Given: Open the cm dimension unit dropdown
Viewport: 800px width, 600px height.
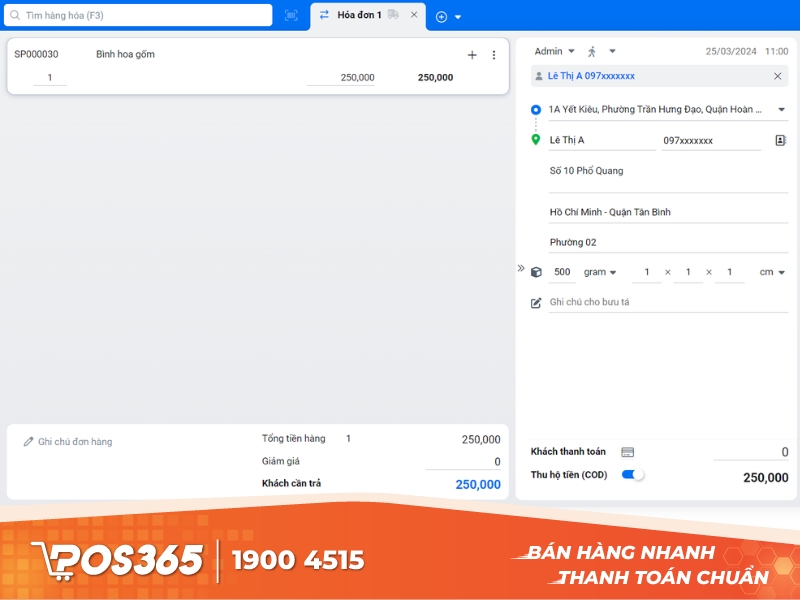Looking at the screenshot, I should [772, 272].
